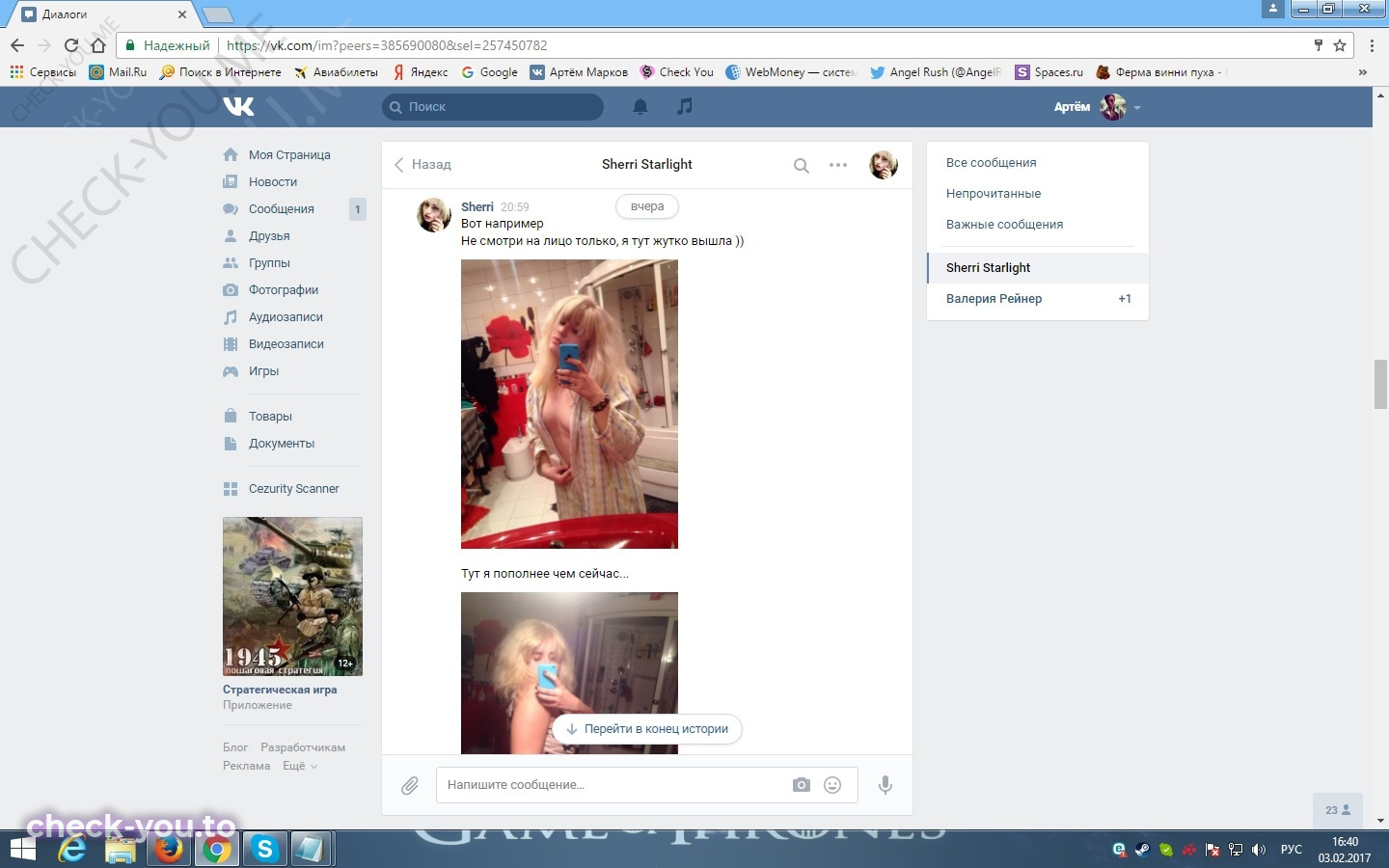Open the Авиабилеты bookmark
1389x868 pixels.
click(336, 72)
